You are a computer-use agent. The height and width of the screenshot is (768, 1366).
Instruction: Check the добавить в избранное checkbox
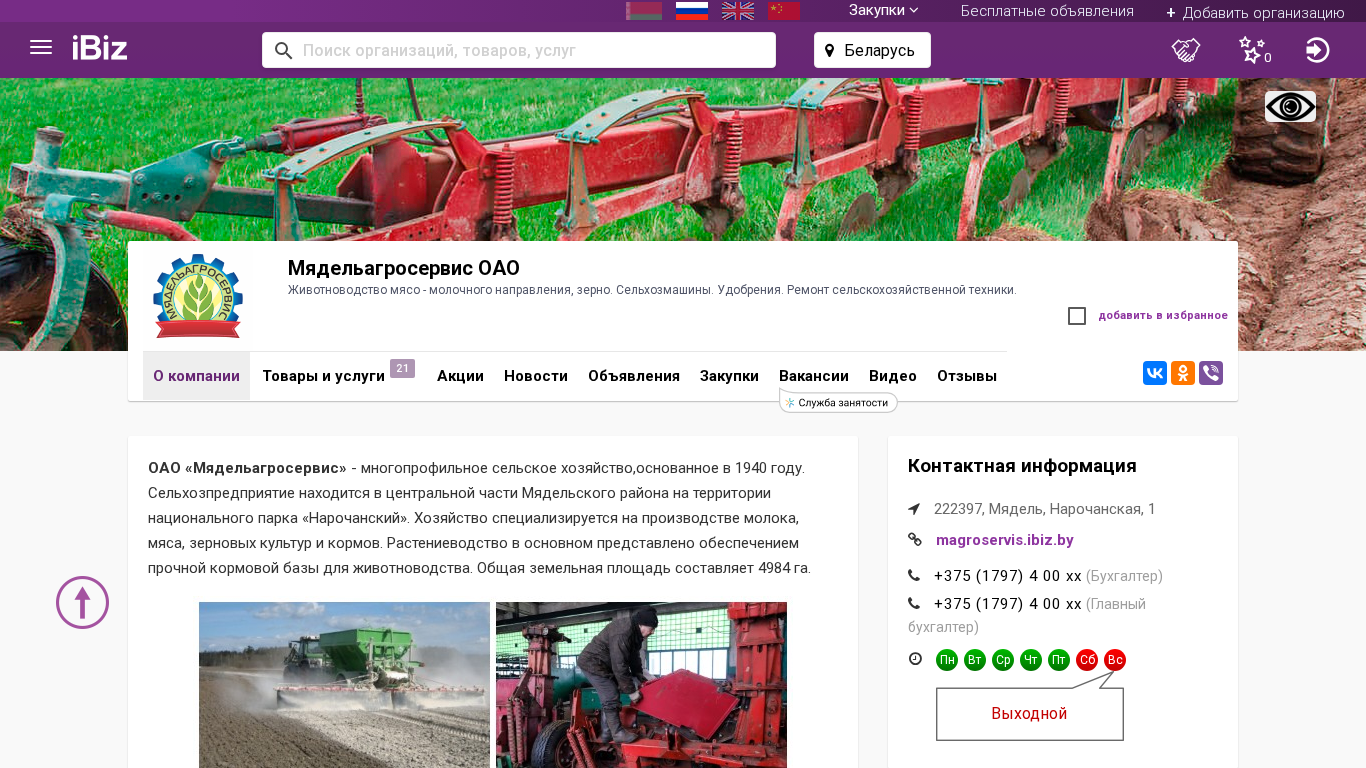1077,316
